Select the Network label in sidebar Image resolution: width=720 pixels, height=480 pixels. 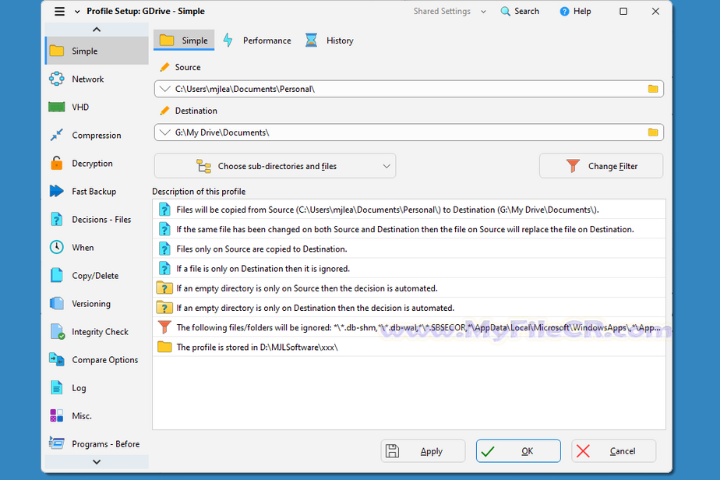click(x=88, y=79)
